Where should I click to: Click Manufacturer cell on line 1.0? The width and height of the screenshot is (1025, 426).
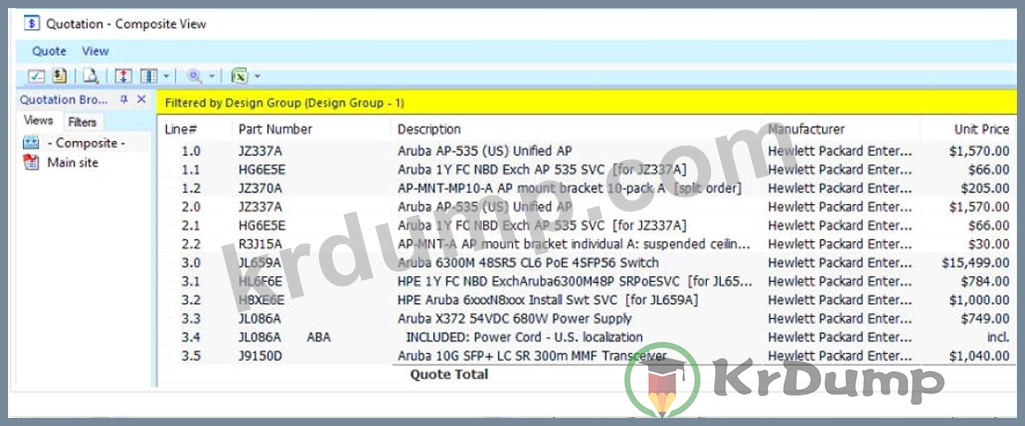(x=839, y=151)
